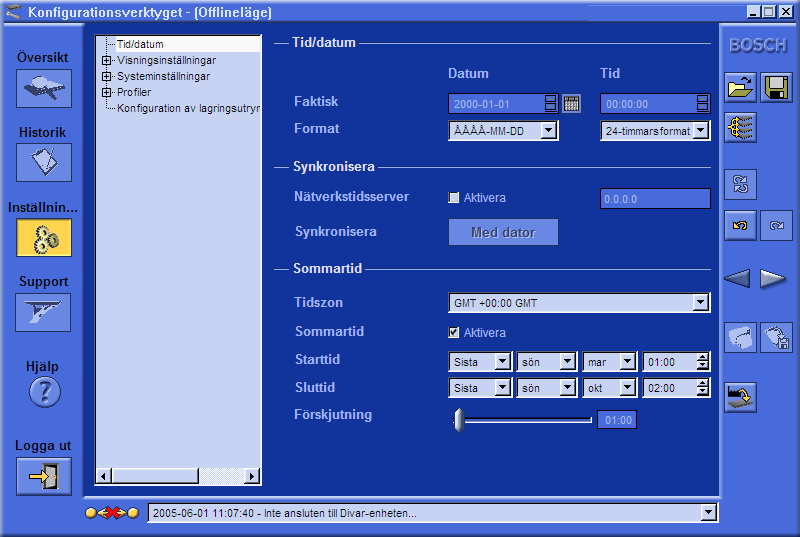Open the Starttid mar month dropdown
The width and height of the screenshot is (800, 537).
pos(628,362)
